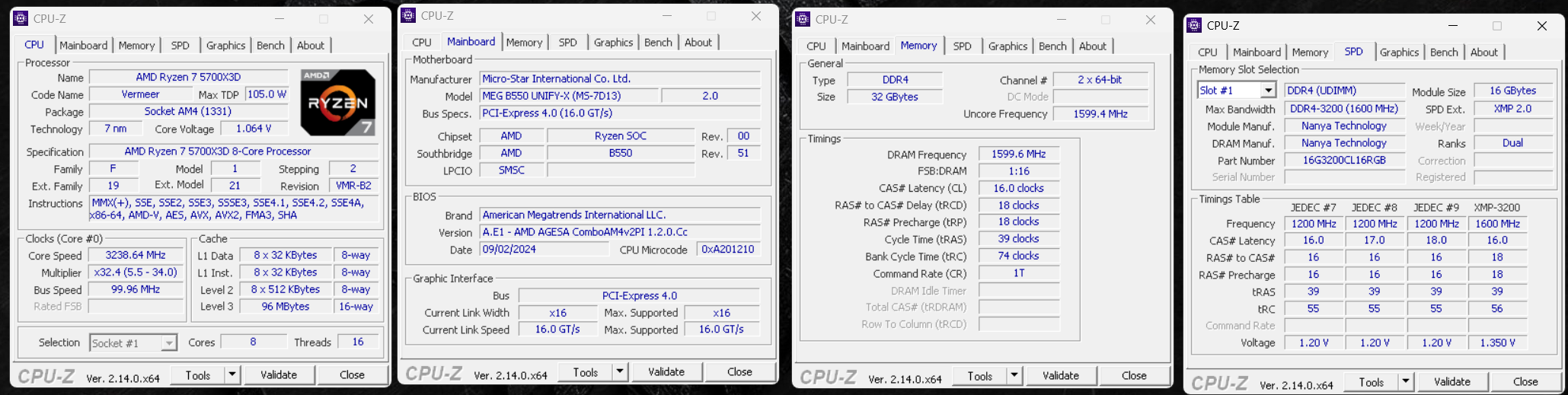Select Graphics tab in the Mainboard window
The width and height of the screenshot is (1568, 395).
pyautogui.click(x=614, y=42)
